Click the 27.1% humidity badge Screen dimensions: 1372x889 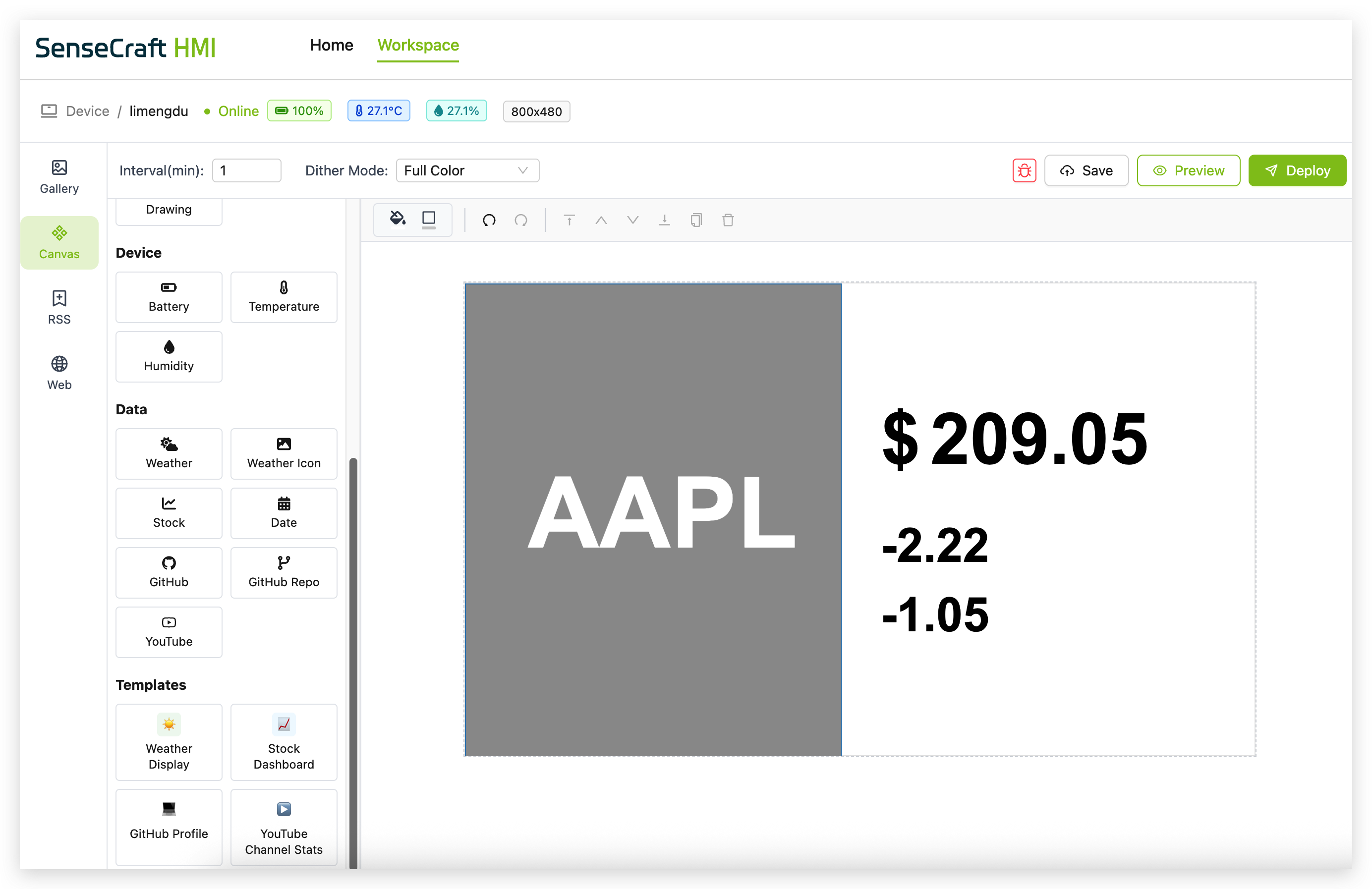tap(457, 111)
